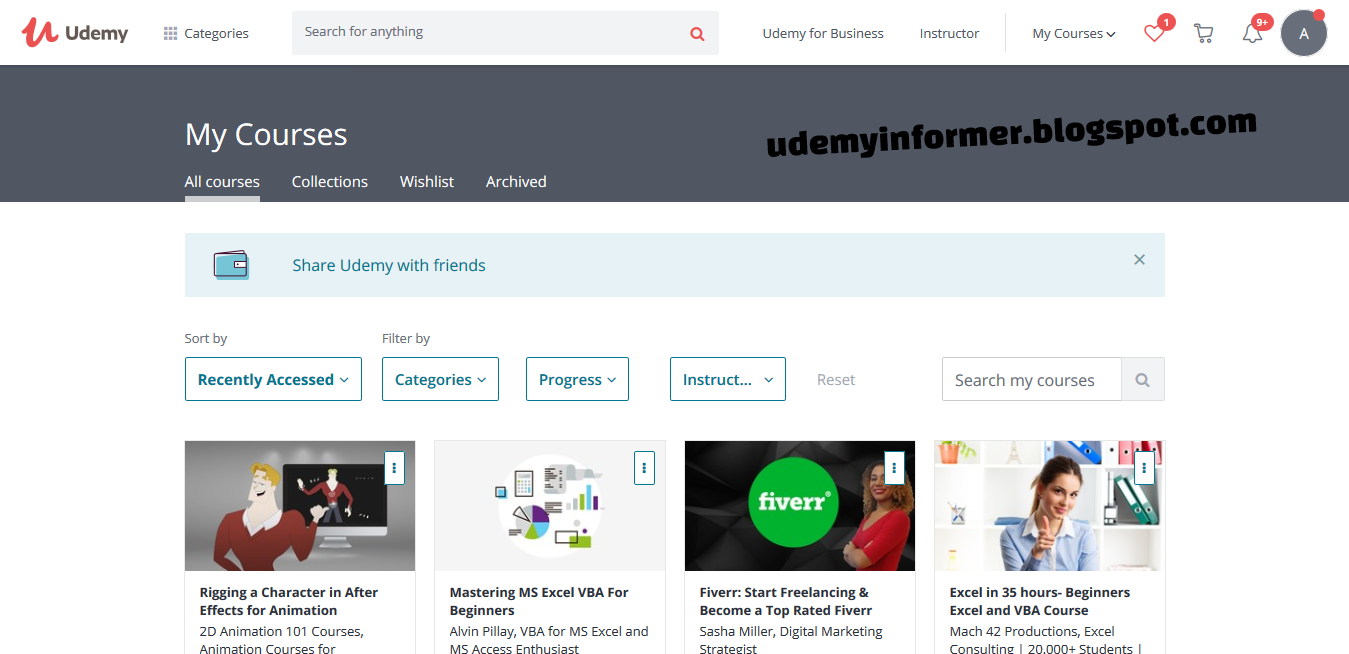Click the profile avatar
1349x654 pixels.
(x=1304, y=32)
